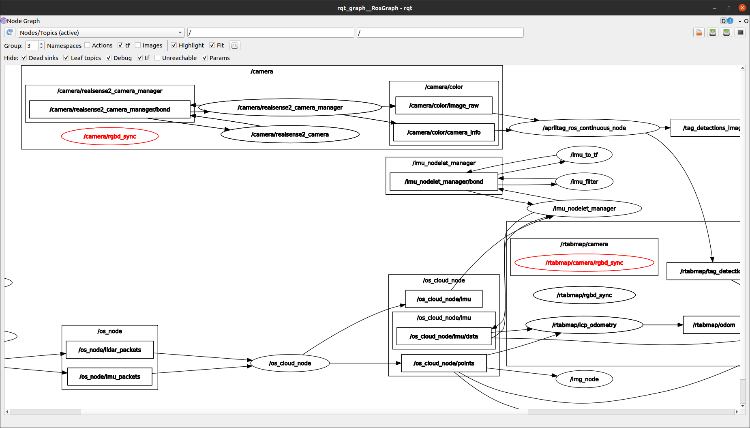The width and height of the screenshot is (750, 428).
Task: Toggle the Highlight checkbox
Action: click(x=174, y=46)
